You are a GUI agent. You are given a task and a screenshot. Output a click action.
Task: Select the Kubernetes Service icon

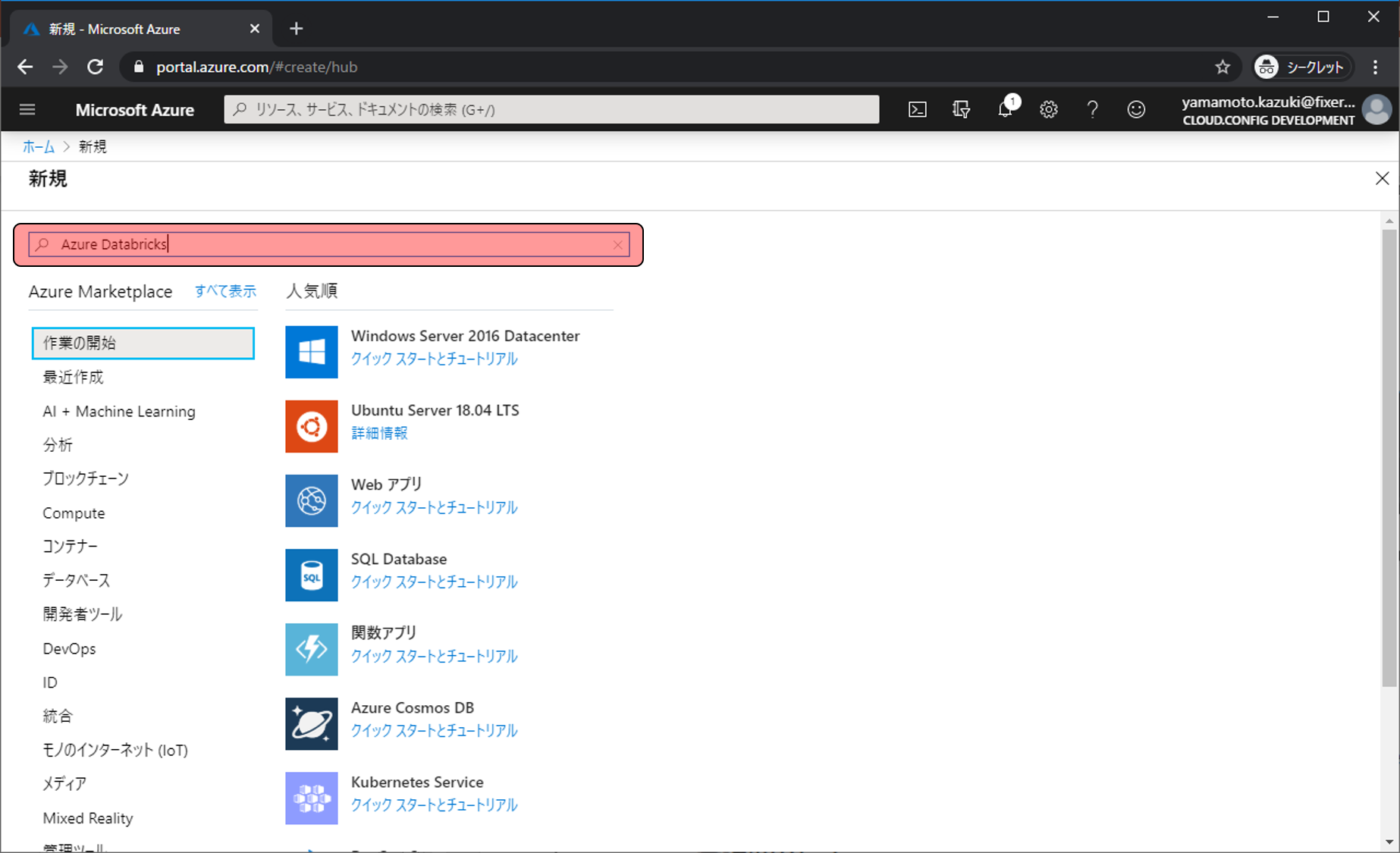point(311,798)
